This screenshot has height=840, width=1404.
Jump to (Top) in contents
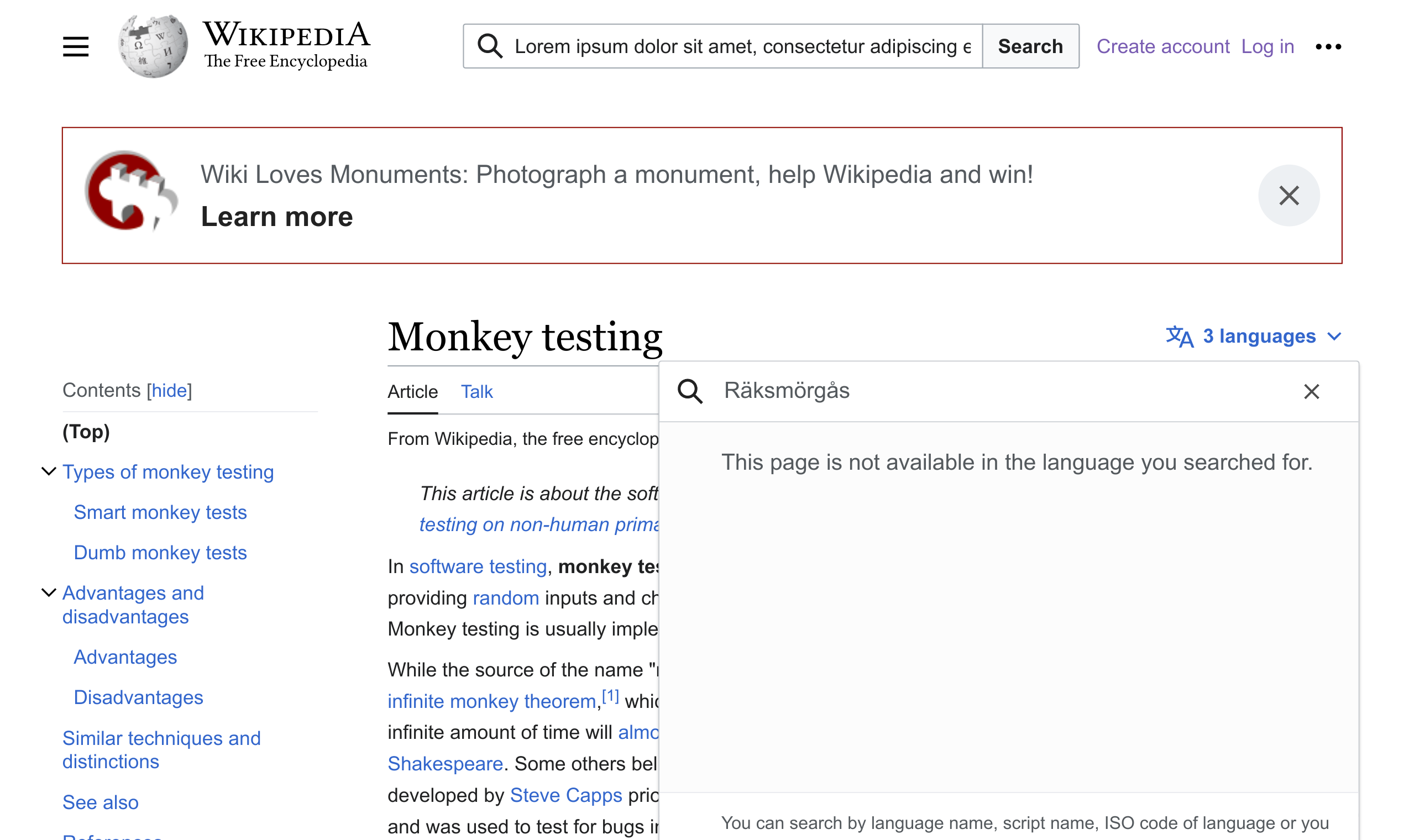click(x=86, y=432)
